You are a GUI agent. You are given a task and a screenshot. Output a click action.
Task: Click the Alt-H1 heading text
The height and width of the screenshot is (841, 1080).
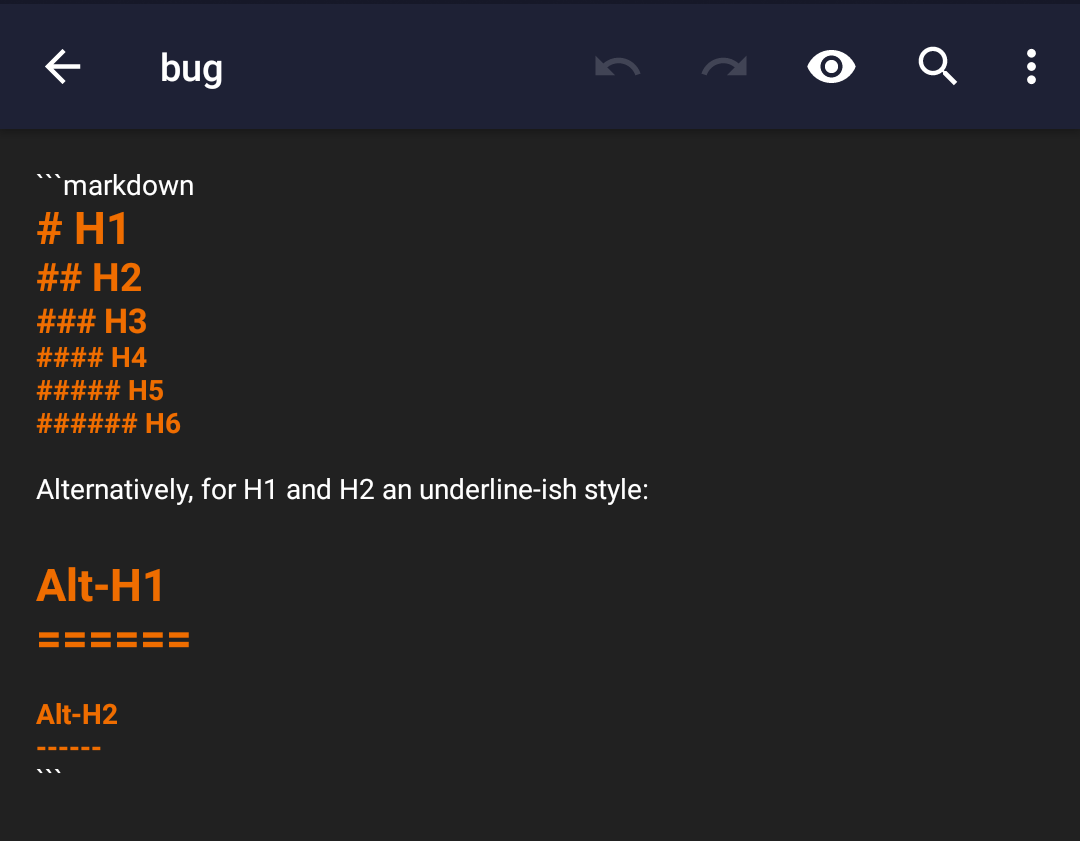100,585
